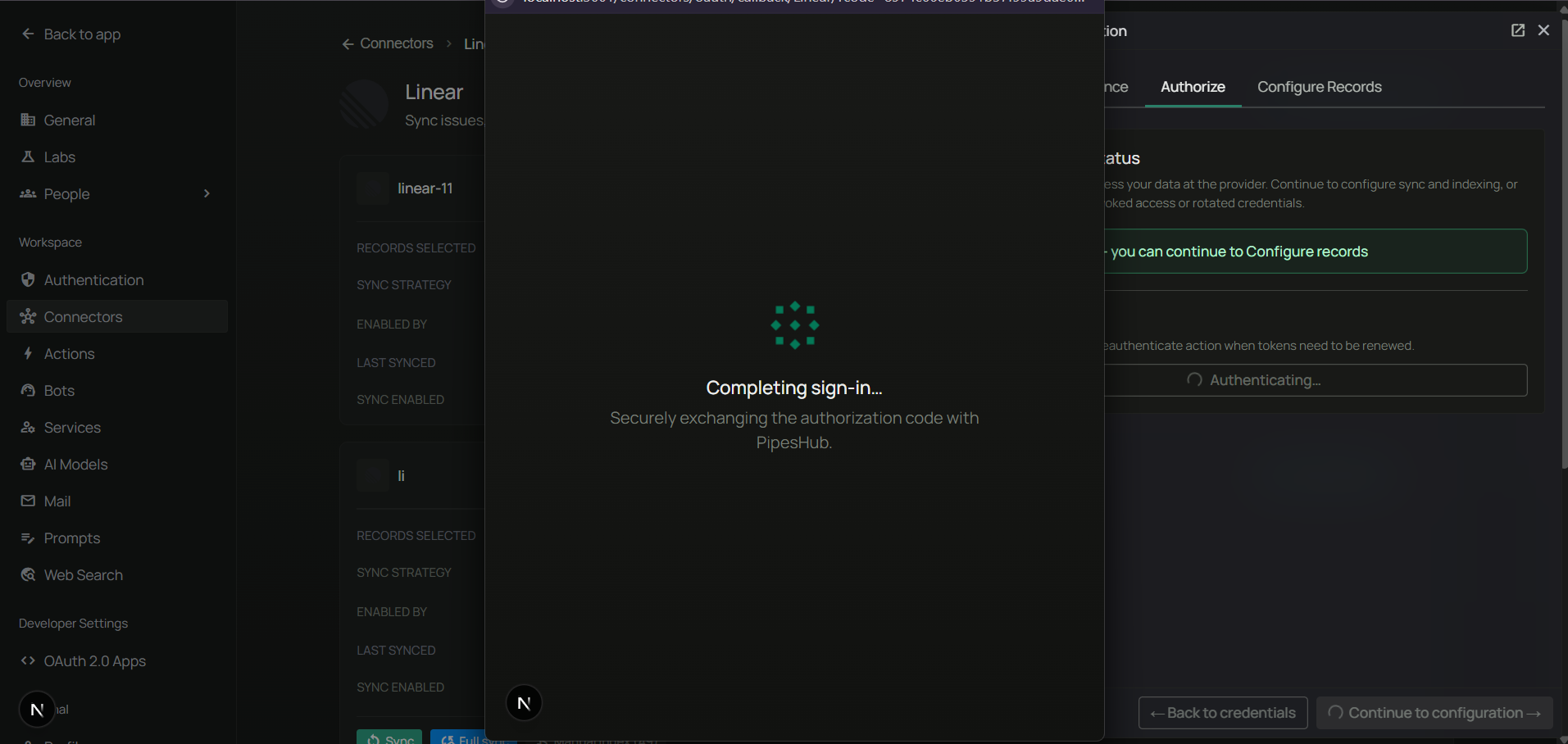Select Connectors in the sidebar
Viewport: 1568px width, 744px height.
(117, 316)
